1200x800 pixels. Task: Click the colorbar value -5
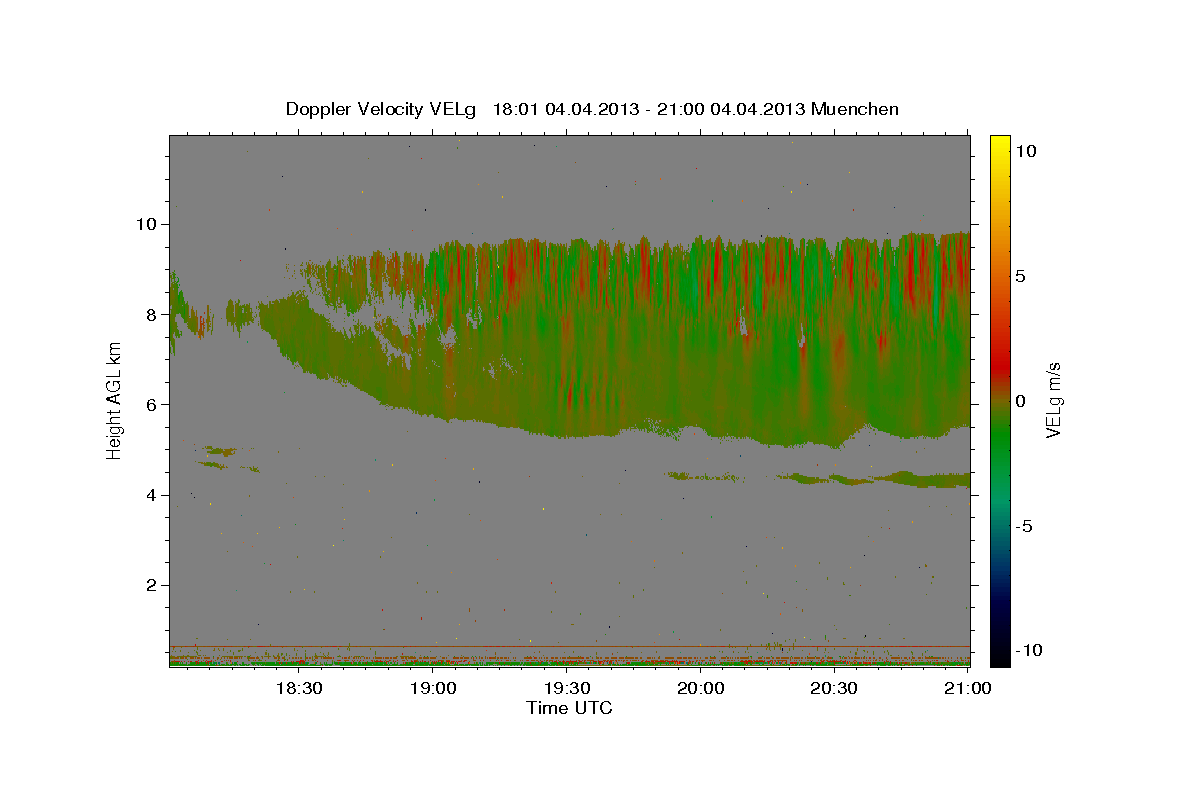(x=1026, y=526)
